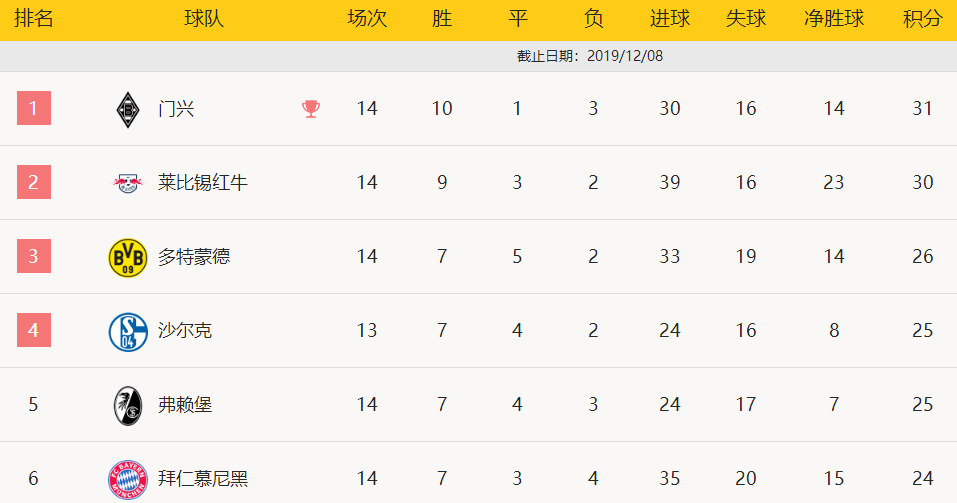Image resolution: width=957 pixels, height=503 pixels.
Task: Click the BVB 09 Dortmund logo
Action: coord(128,258)
